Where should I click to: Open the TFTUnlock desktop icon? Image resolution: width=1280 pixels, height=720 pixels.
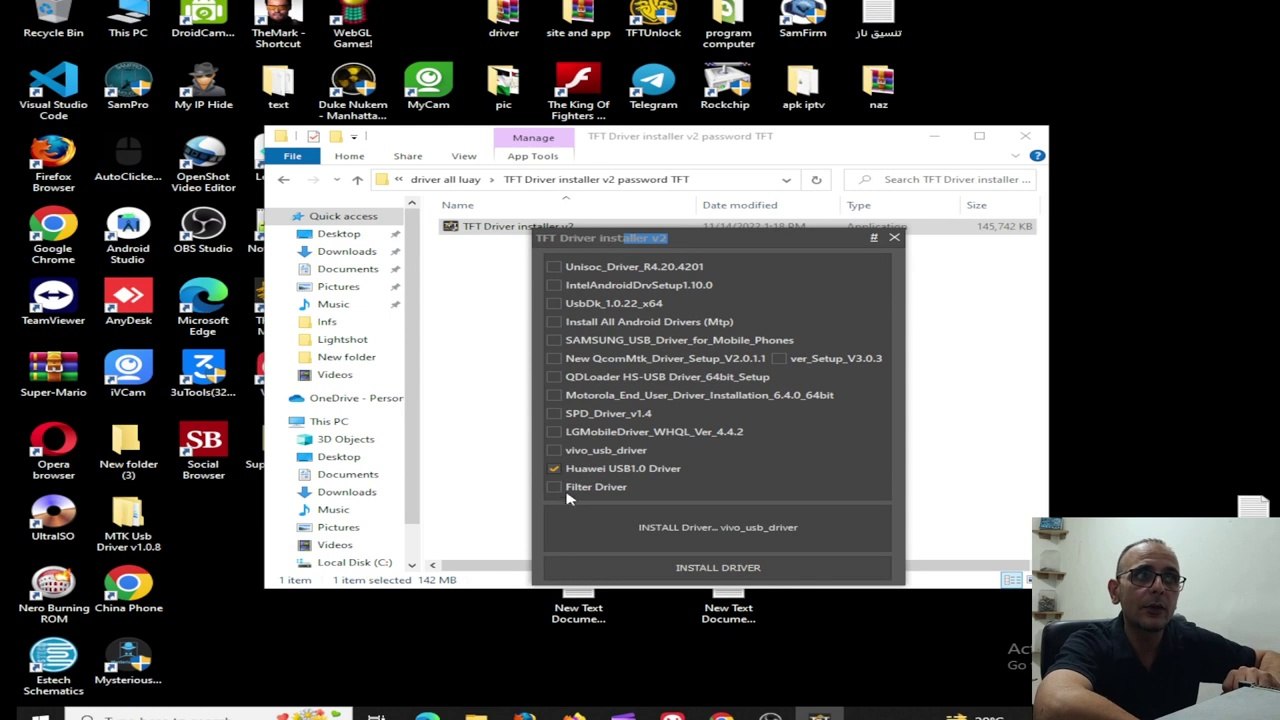[x=653, y=20]
